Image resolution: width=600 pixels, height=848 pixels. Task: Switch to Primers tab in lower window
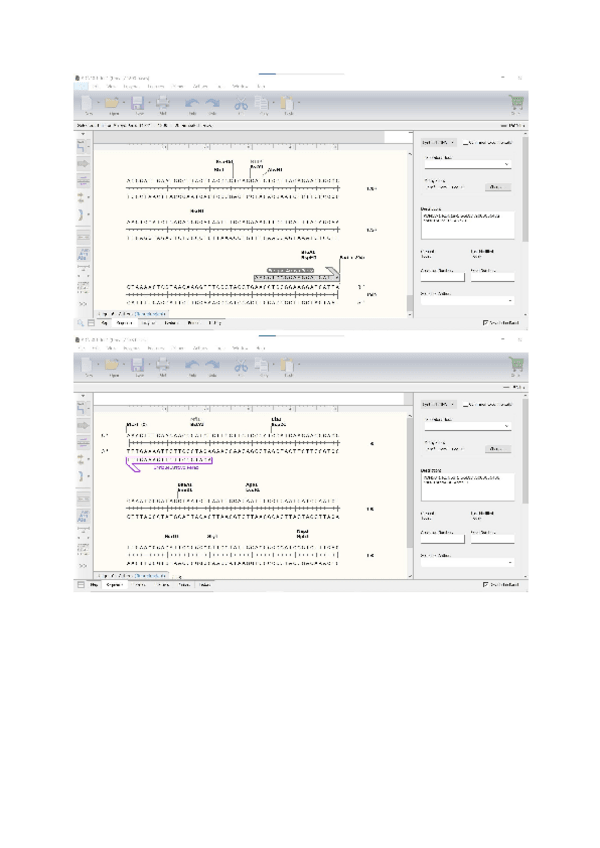[x=184, y=585]
